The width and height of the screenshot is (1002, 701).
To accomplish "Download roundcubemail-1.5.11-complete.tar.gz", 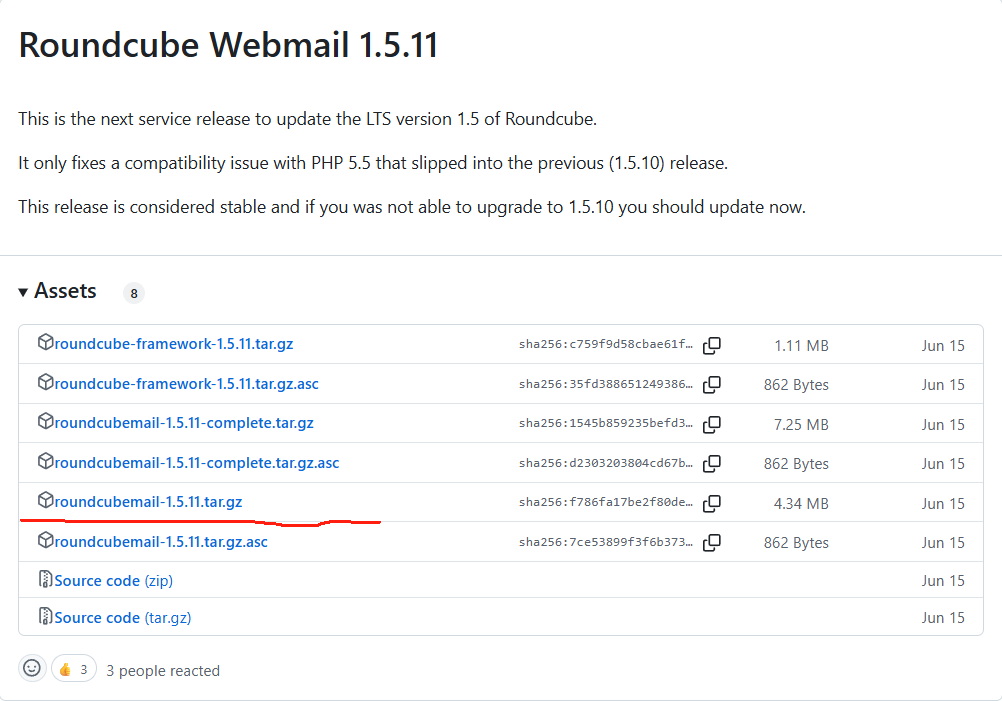I will tap(184, 423).
